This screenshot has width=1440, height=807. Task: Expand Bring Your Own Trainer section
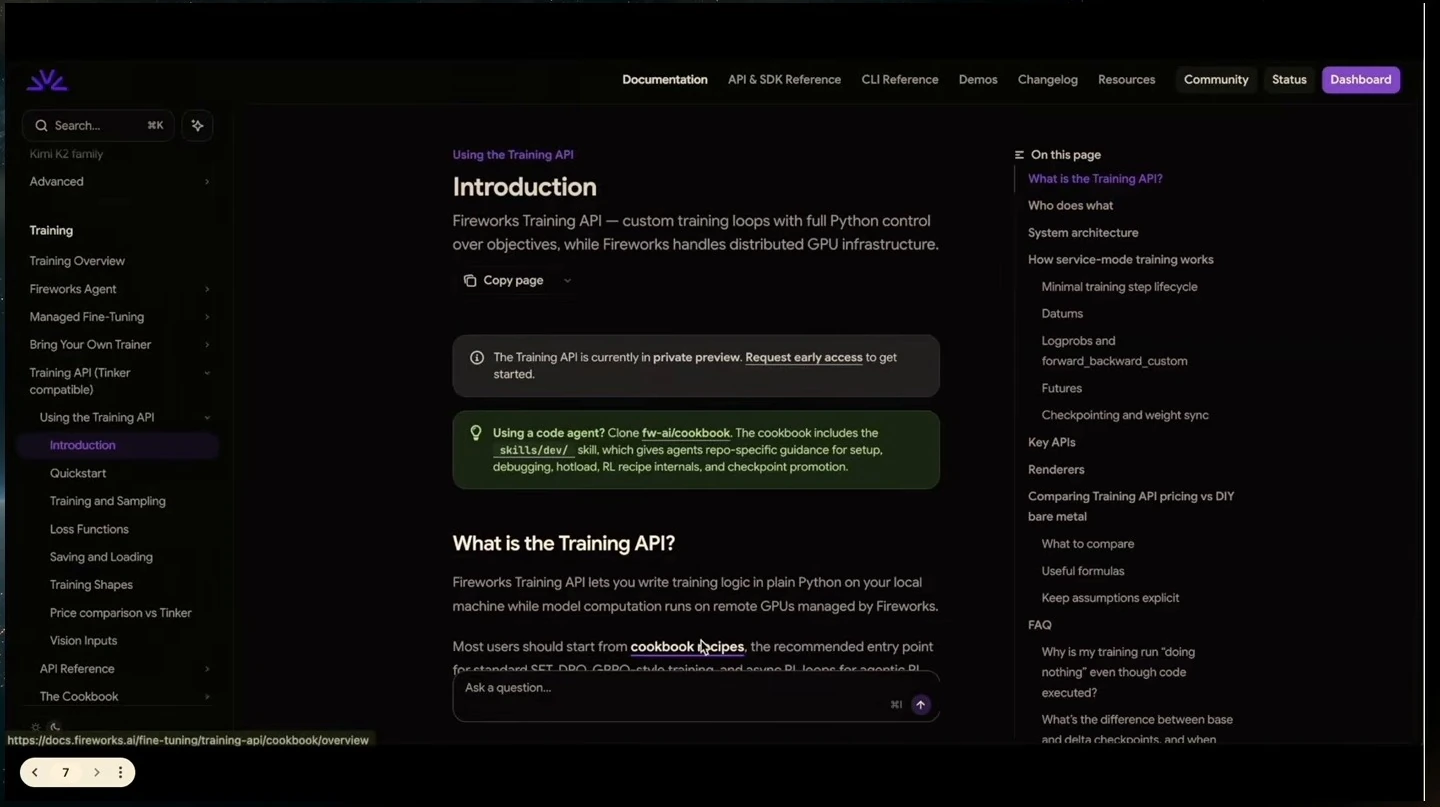point(207,346)
